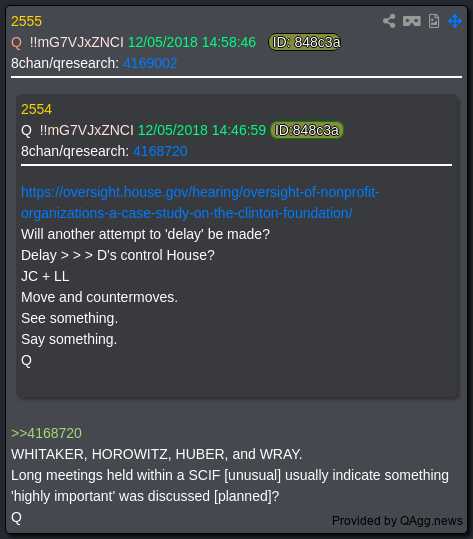Viewport: 473px width, 539px height.
Task: Open the VR goggles view icon
Action: [x=411, y=21]
